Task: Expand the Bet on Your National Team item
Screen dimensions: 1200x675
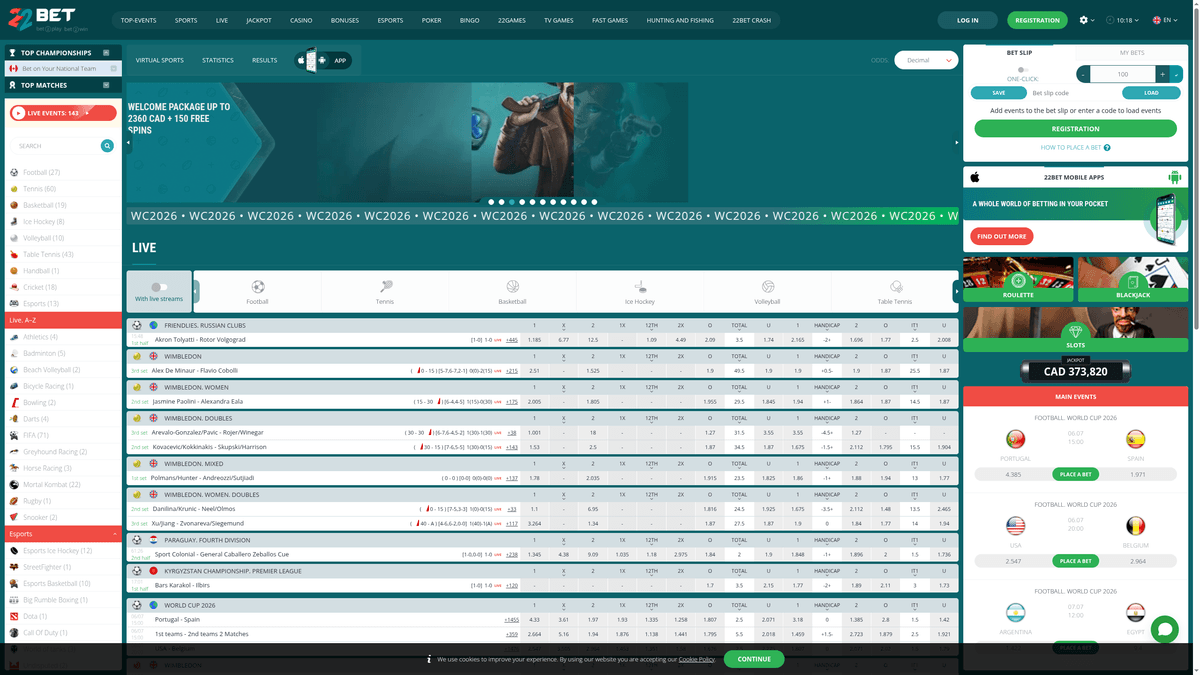Action: point(114,69)
